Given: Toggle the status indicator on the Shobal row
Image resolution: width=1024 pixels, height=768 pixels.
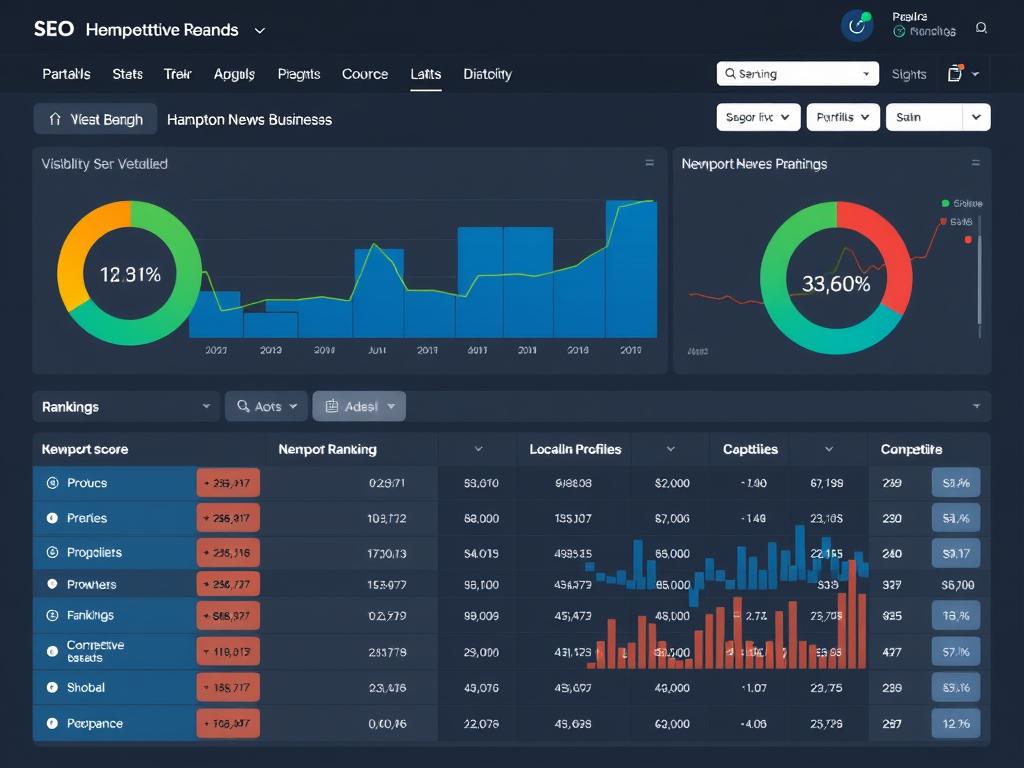Looking at the screenshot, I should click(51, 687).
